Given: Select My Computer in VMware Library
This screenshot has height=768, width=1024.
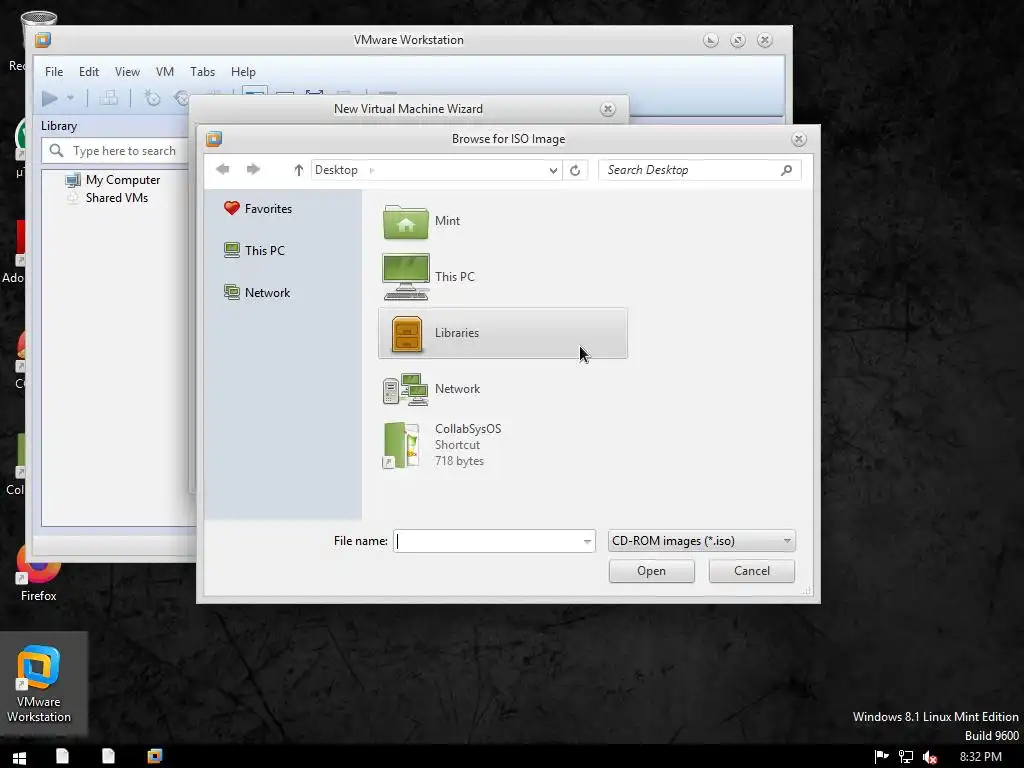Looking at the screenshot, I should [112, 180].
